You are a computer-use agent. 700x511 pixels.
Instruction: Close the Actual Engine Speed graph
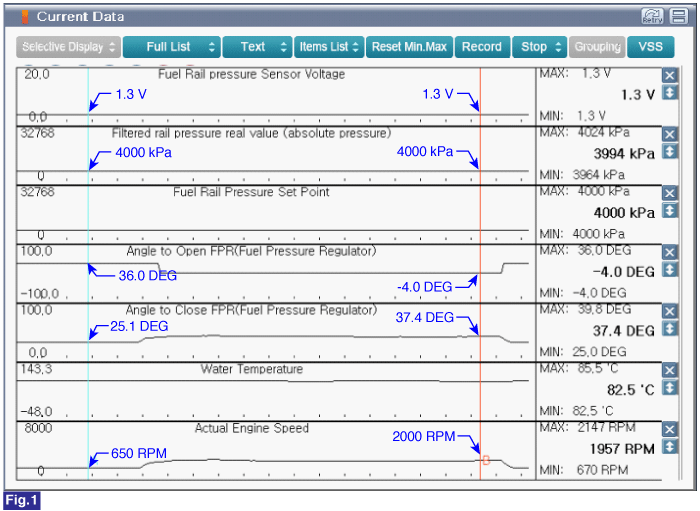[669, 429]
